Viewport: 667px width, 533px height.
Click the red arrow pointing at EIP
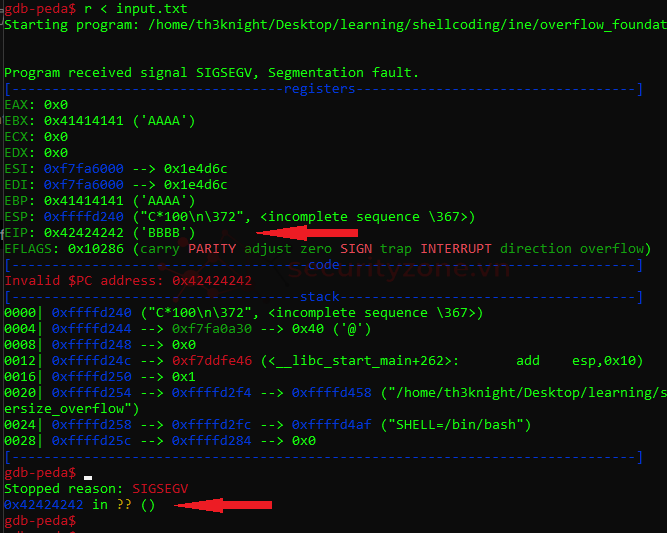point(307,233)
